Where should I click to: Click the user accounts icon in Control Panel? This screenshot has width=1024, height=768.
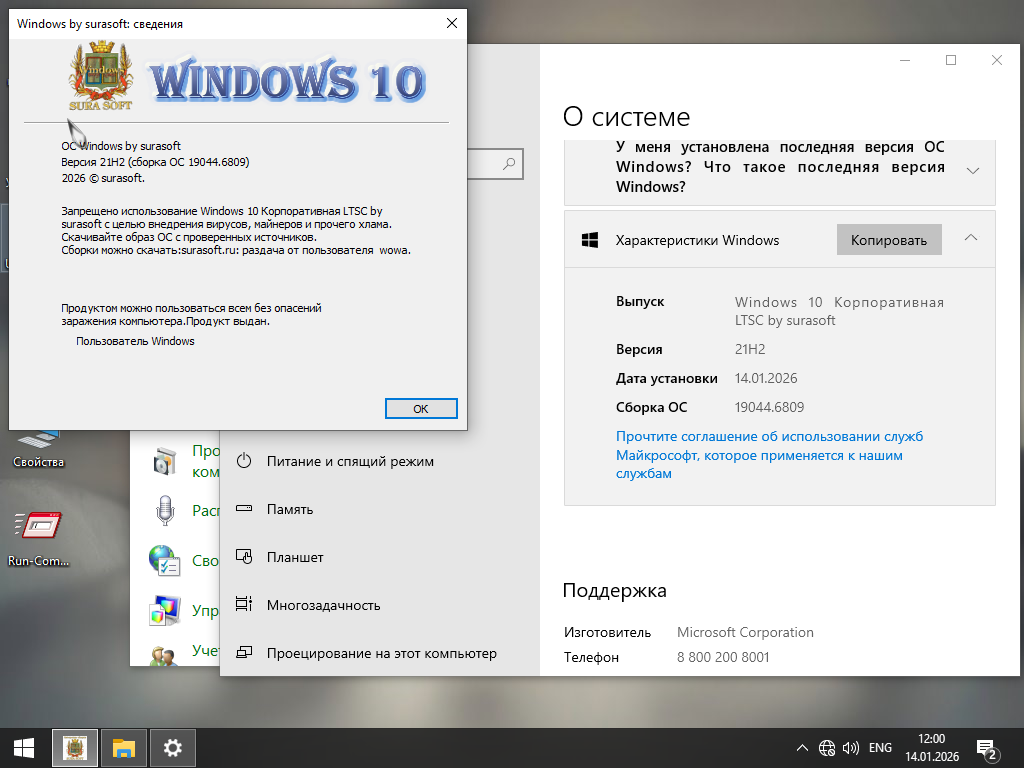click(x=163, y=655)
